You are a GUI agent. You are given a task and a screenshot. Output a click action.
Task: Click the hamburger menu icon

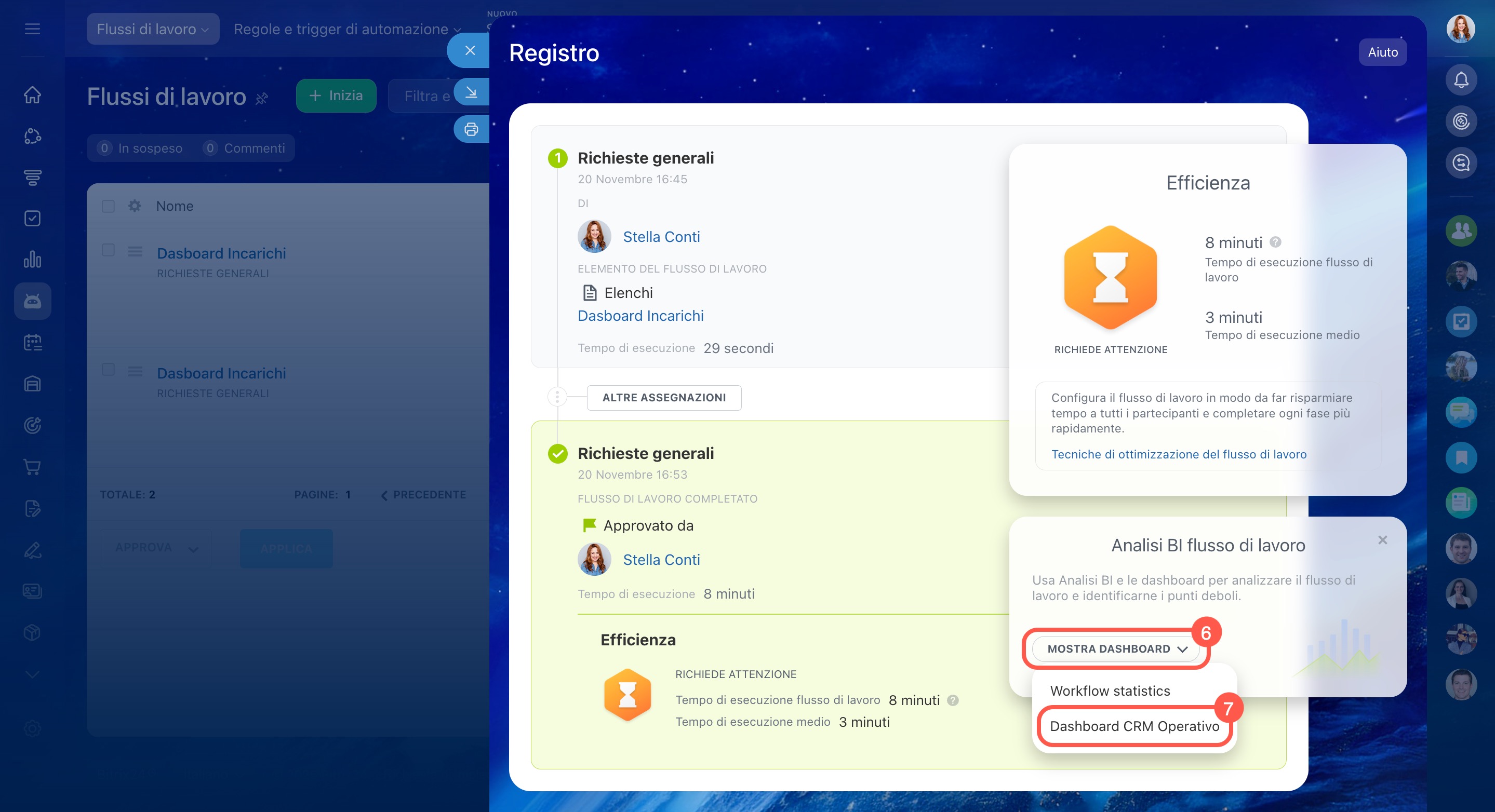point(33,29)
